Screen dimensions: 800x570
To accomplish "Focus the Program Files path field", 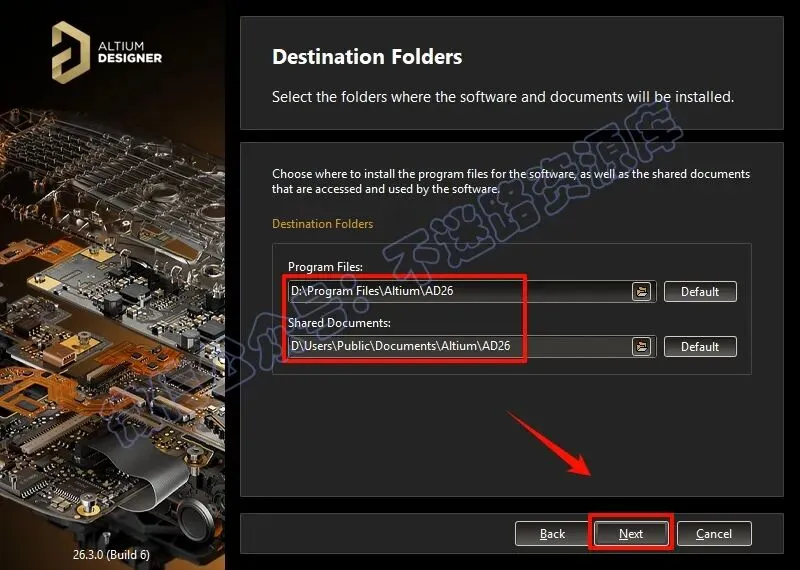I will point(459,291).
